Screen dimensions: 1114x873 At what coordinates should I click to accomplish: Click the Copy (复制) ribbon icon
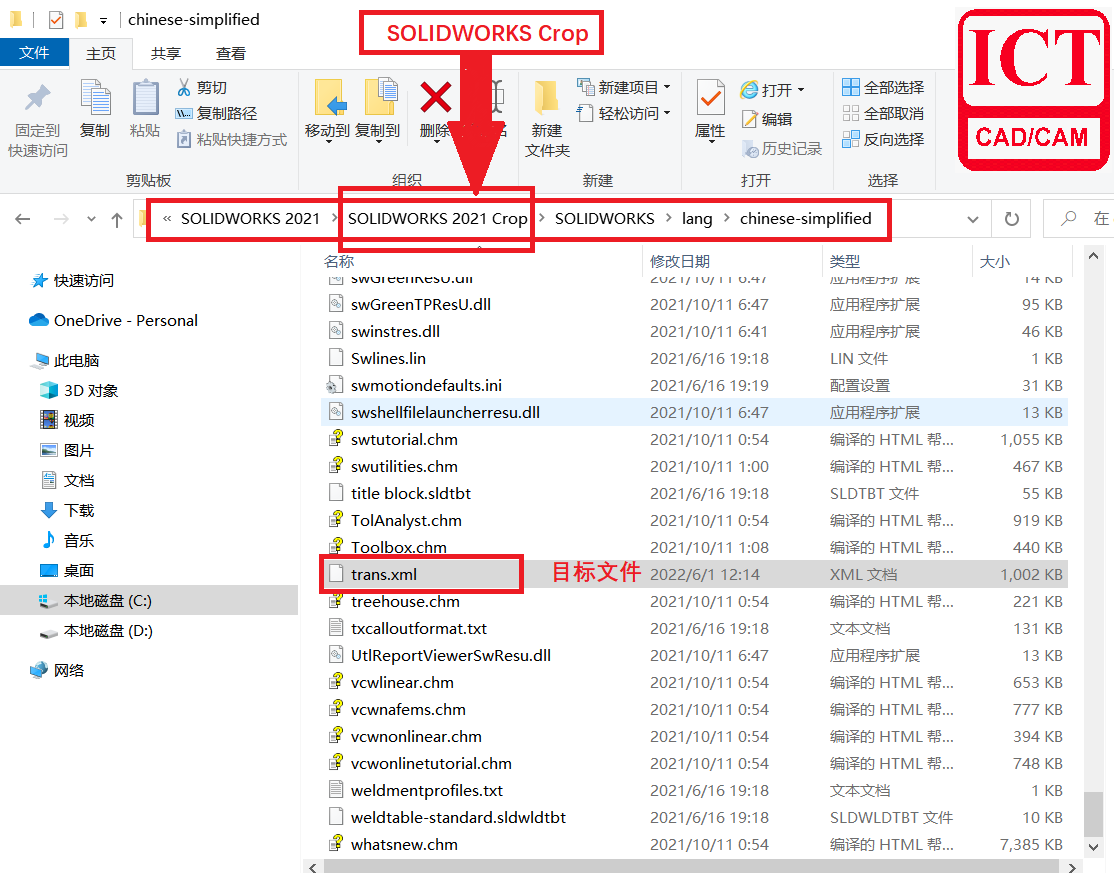coord(95,98)
